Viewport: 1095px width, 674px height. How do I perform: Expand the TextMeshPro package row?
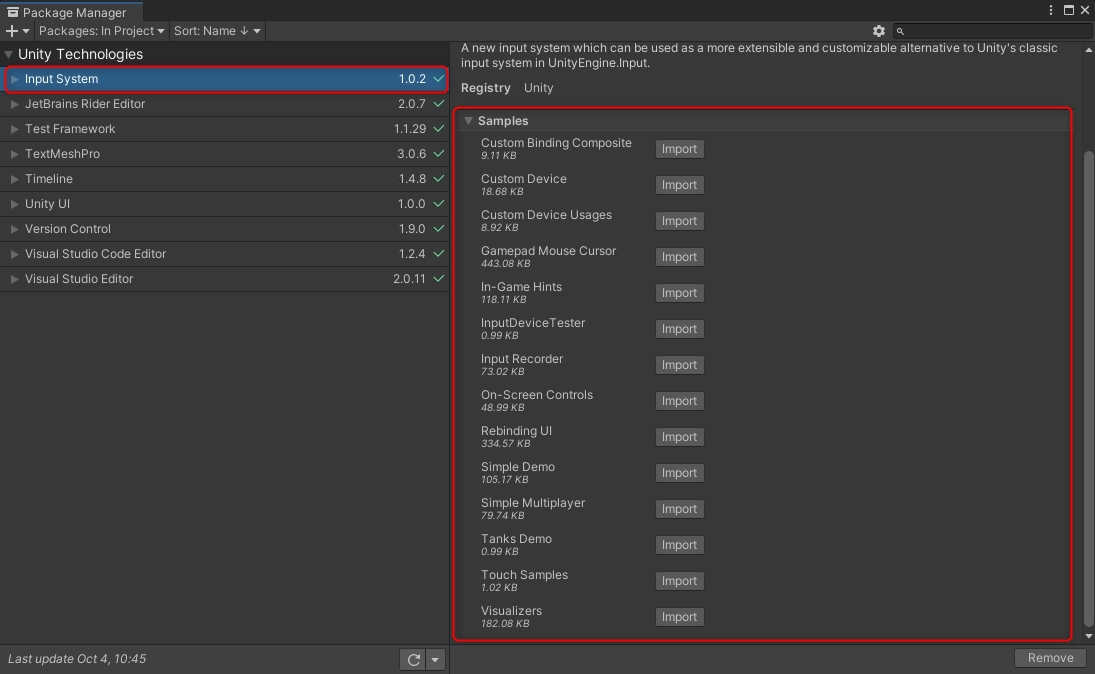click(14, 154)
